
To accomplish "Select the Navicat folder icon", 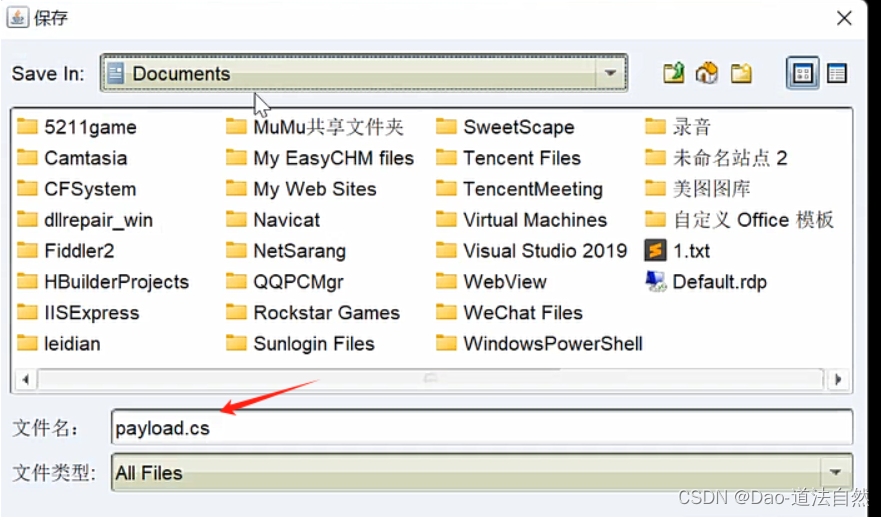I will point(236,219).
